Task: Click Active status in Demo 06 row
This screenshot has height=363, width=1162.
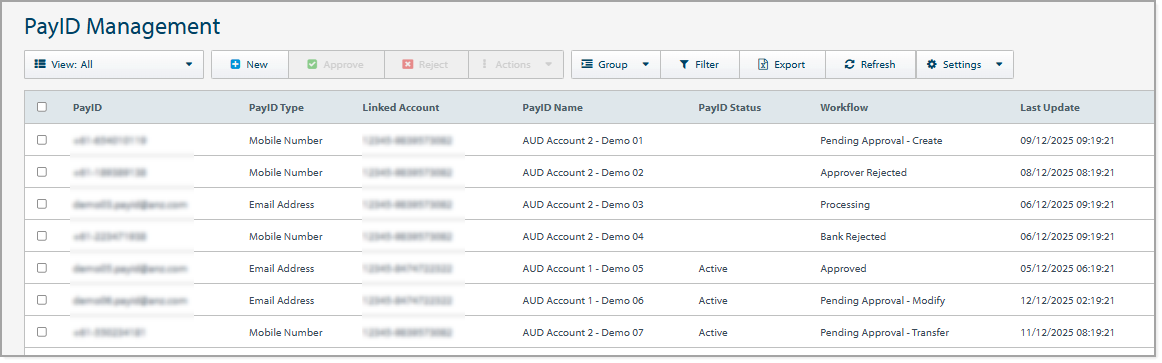Action: [x=713, y=301]
